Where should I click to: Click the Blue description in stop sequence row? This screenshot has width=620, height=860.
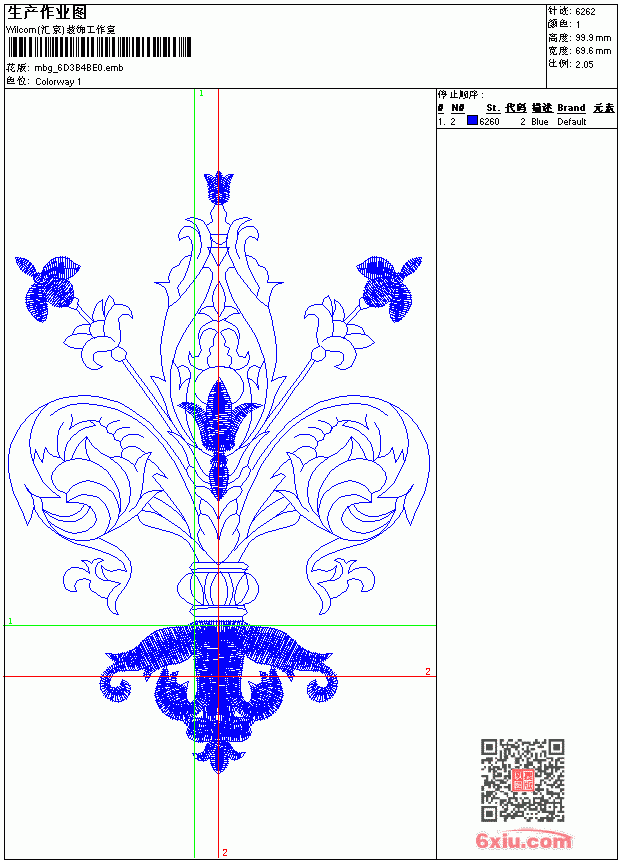tap(539, 122)
